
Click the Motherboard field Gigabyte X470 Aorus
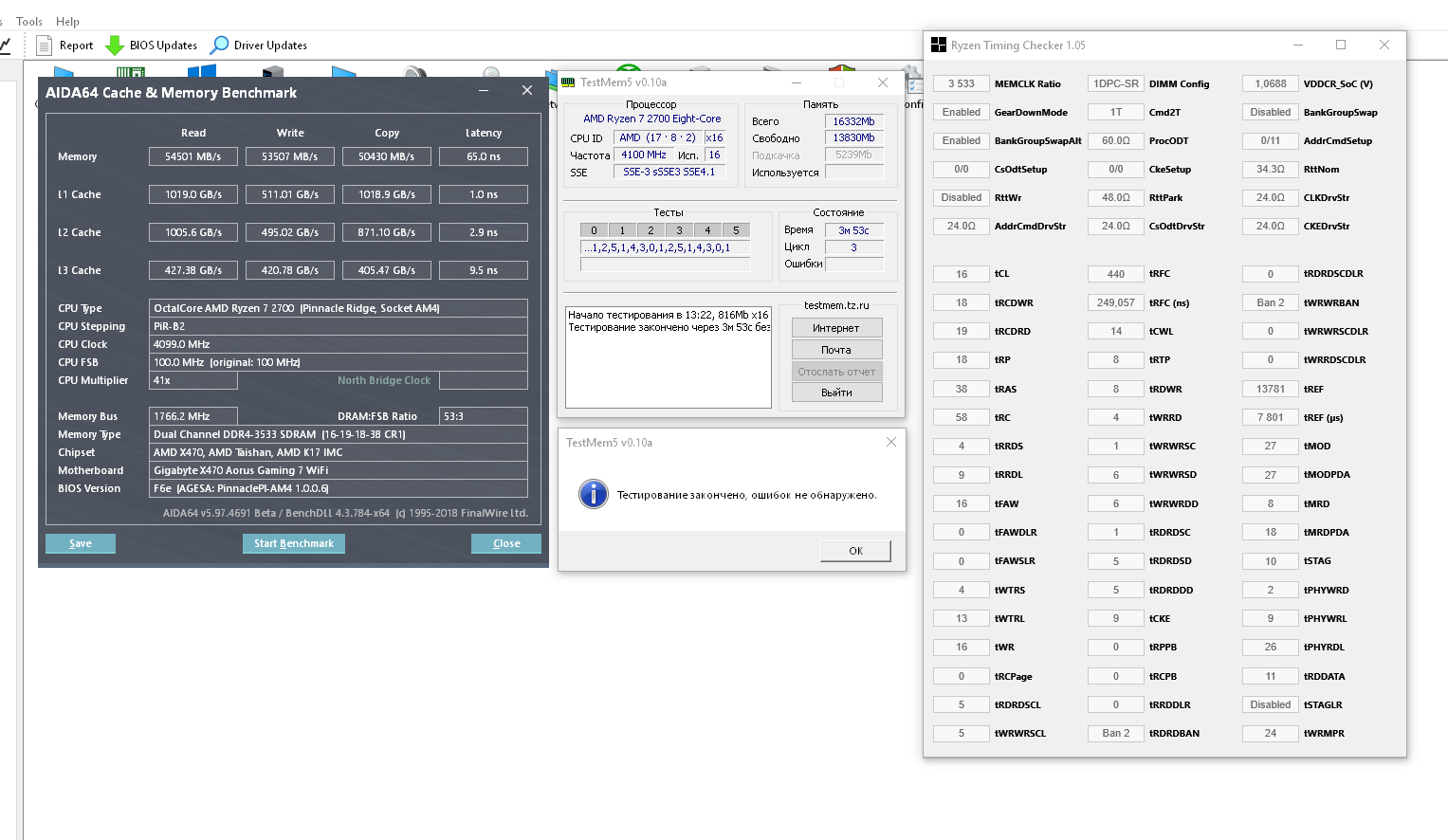(x=339, y=470)
